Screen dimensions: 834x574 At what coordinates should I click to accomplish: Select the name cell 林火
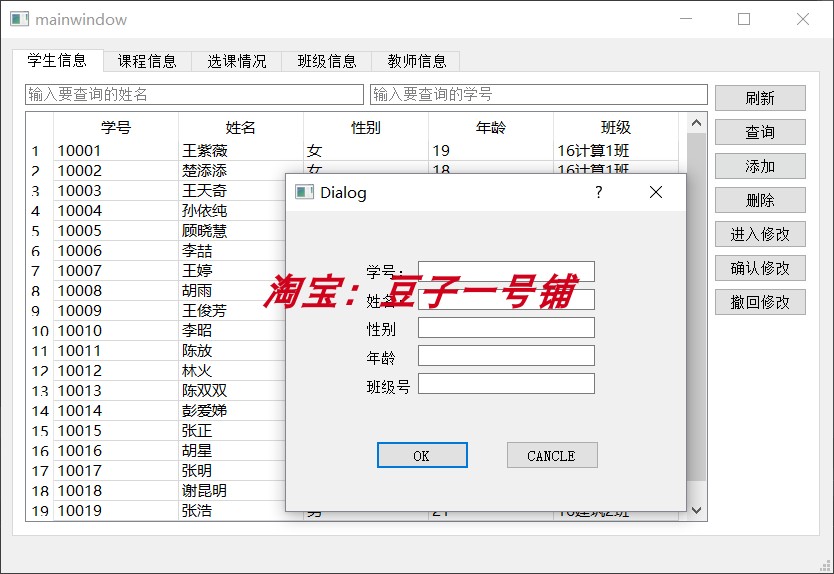pyautogui.click(x=232, y=371)
